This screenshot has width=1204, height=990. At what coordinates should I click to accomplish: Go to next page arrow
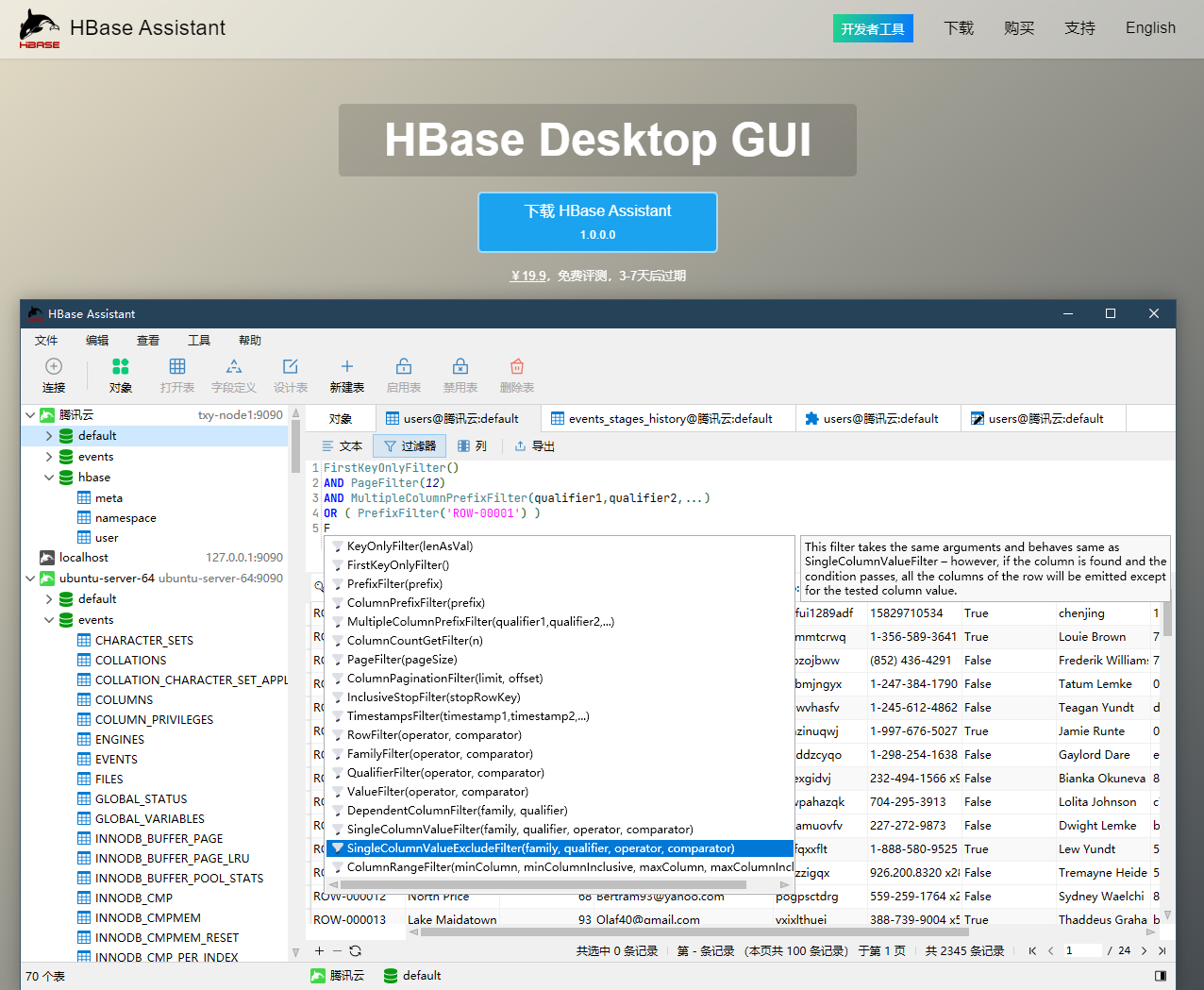point(1145,950)
